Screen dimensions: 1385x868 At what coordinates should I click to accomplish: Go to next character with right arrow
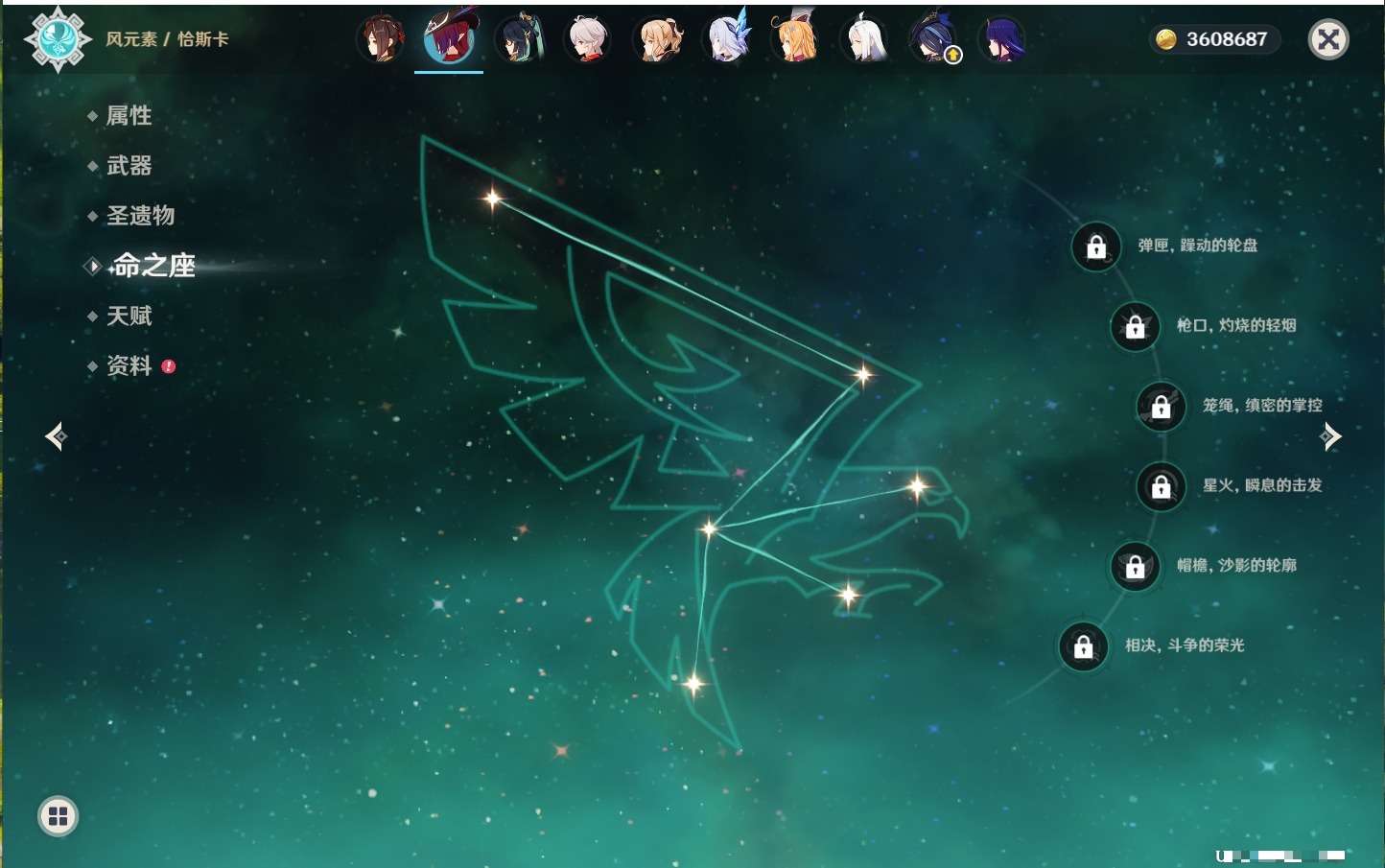[x=1330, y=436]
